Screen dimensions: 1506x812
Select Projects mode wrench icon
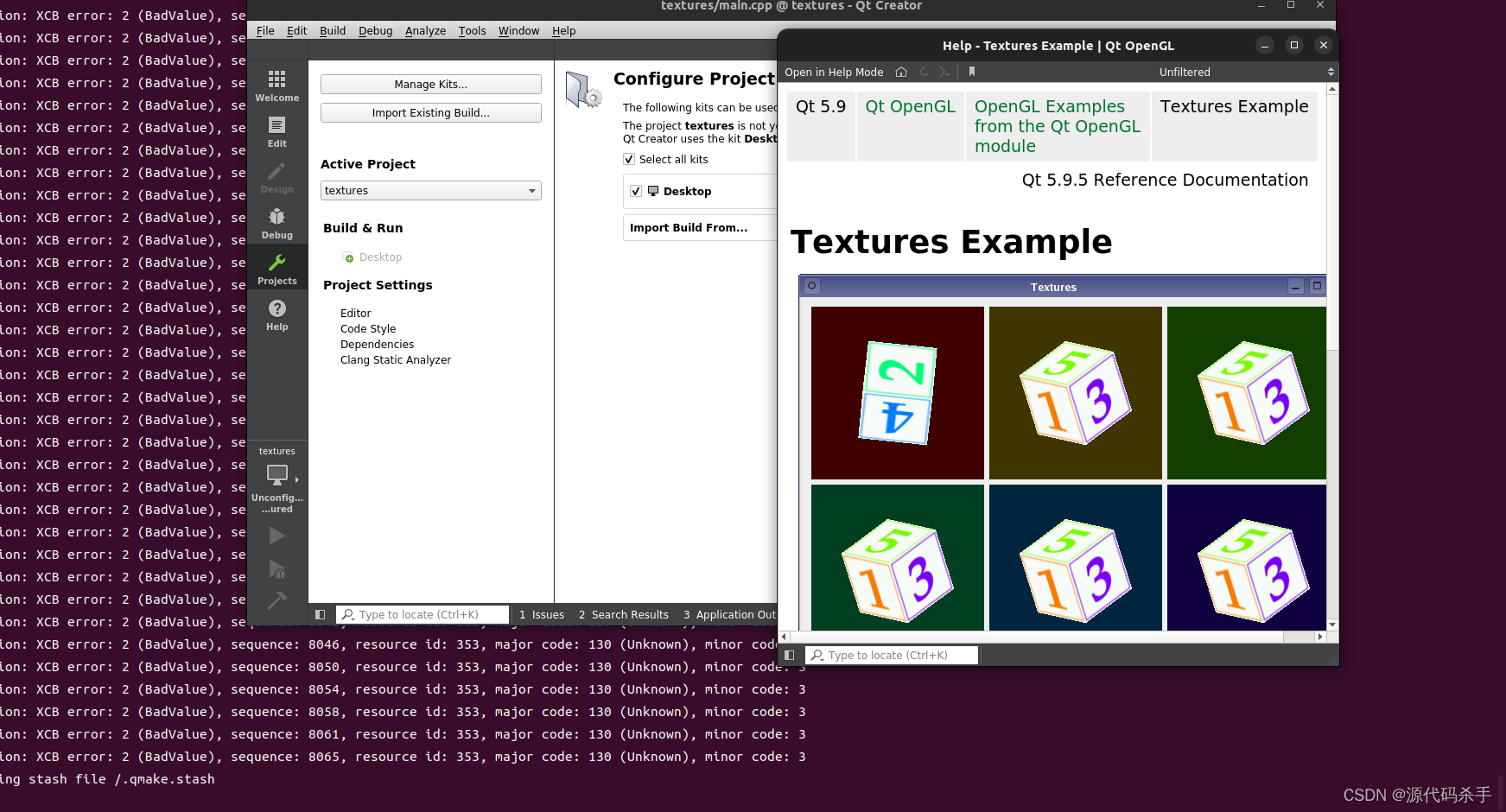276,263
